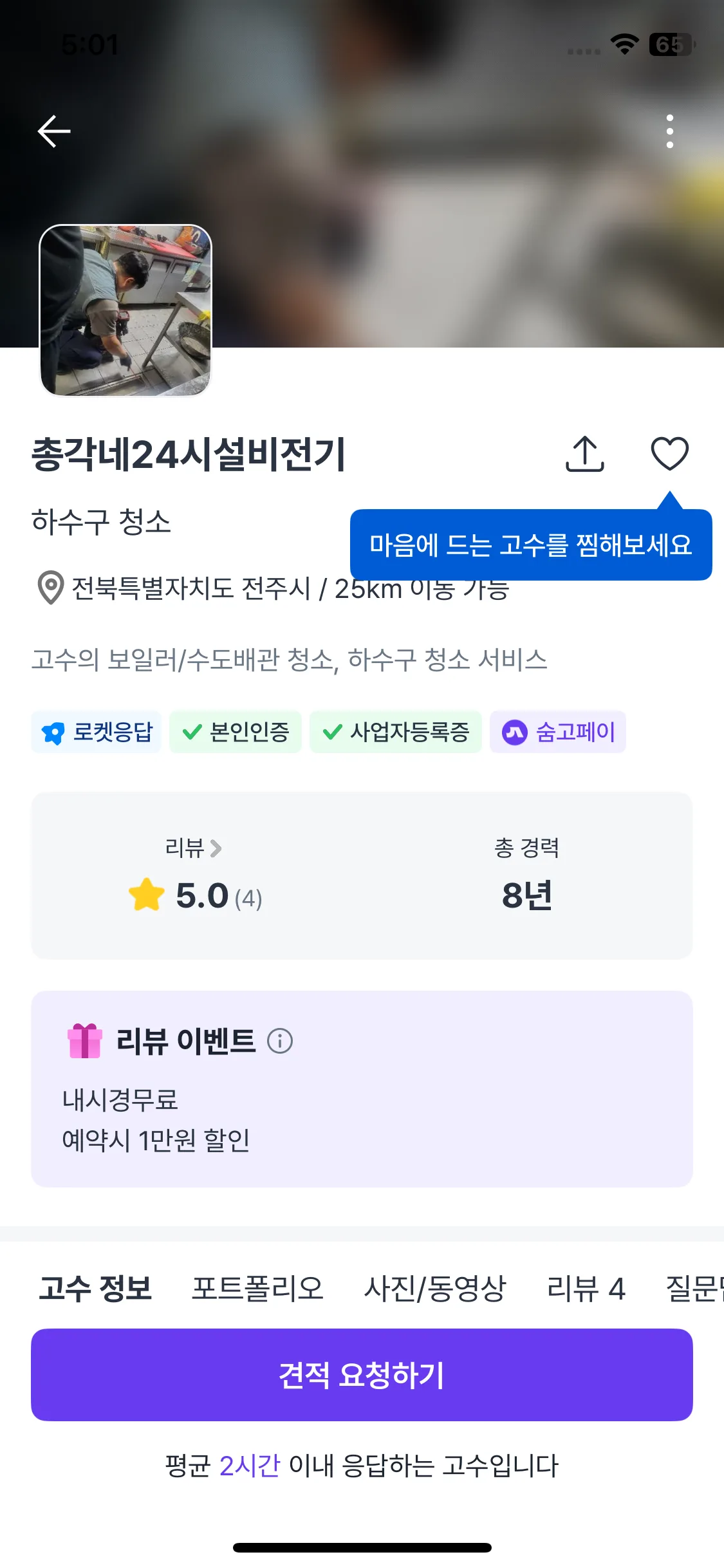Tap the location pin icon
This screenshot has width=724, height=1568.
(50, 587)
